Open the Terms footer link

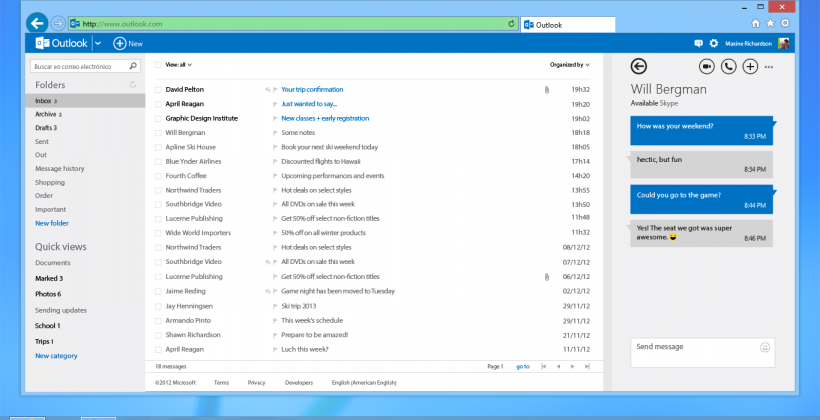221,383
